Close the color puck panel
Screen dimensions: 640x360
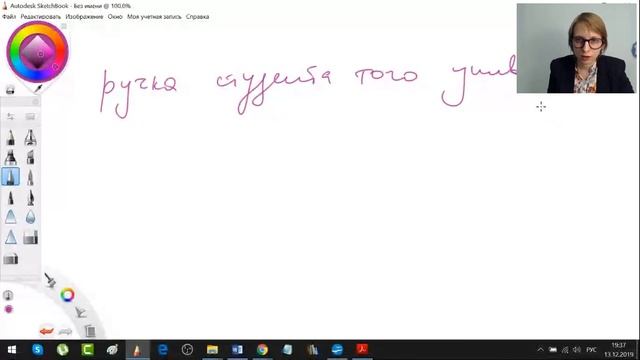tap(64, 26)
